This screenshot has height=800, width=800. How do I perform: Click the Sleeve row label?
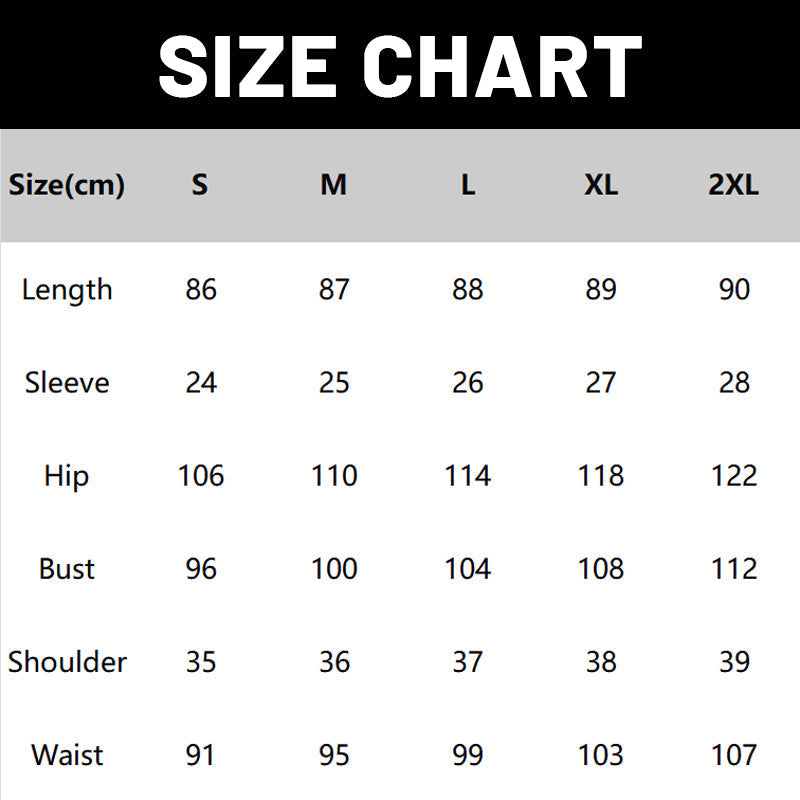coord(67,383)
